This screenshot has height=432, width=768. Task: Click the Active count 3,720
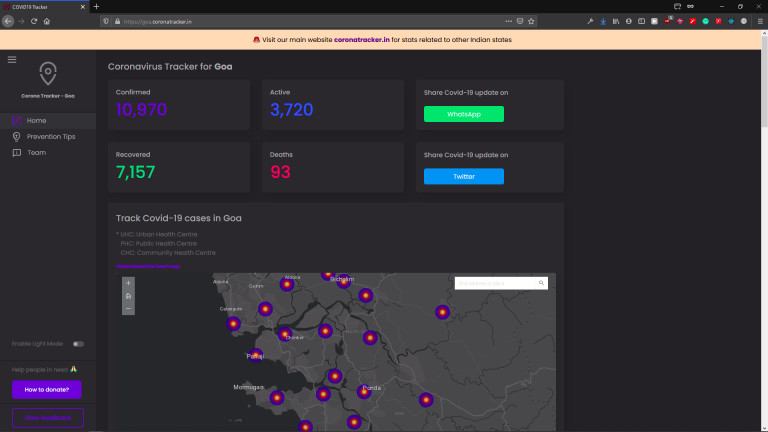coord(291,109)
